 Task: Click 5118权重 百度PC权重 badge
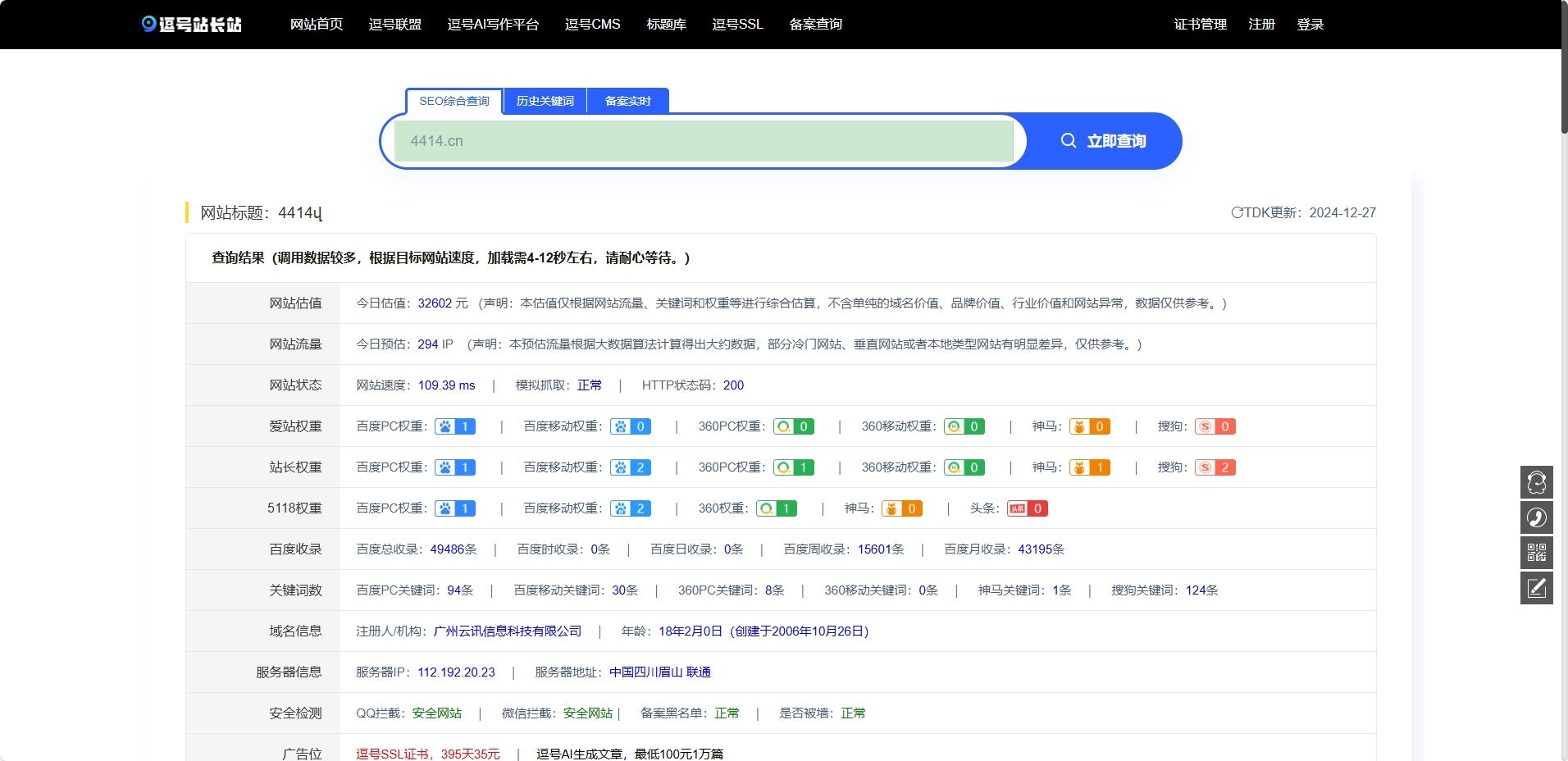(x=455, y=508)
